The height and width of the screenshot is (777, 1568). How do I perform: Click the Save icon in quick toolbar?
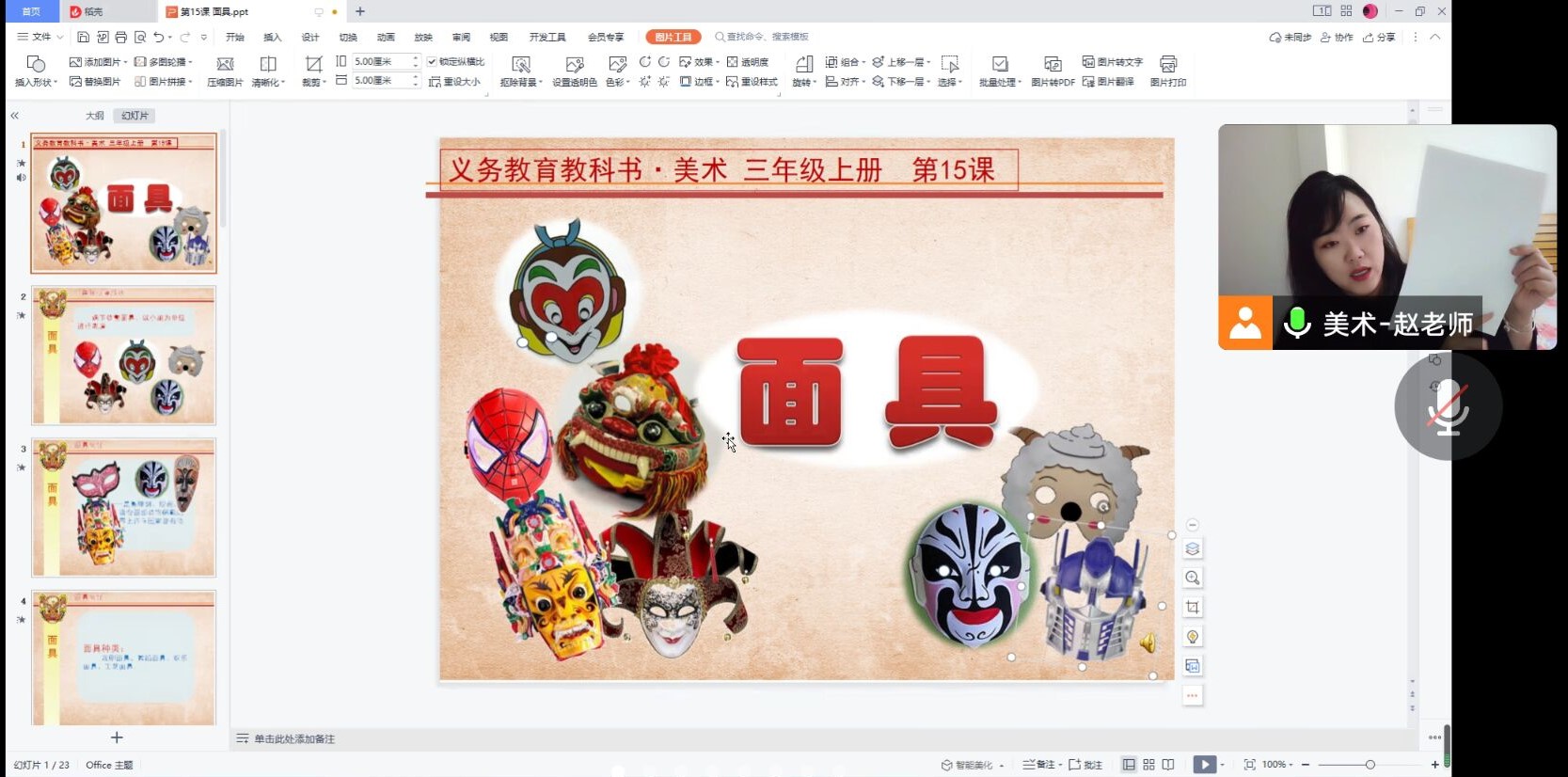[83, 37]
